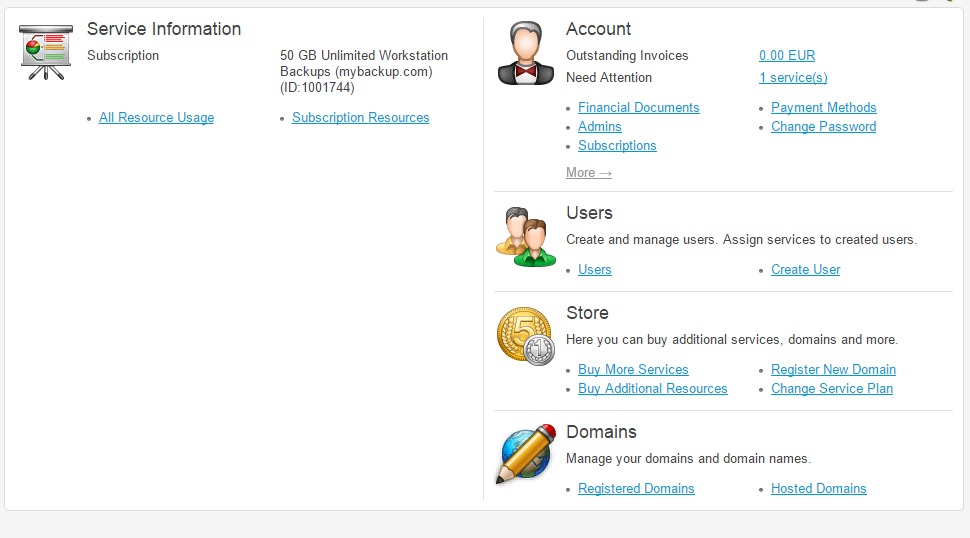Open the Admins link
The image size is (970, 538).
599,127
